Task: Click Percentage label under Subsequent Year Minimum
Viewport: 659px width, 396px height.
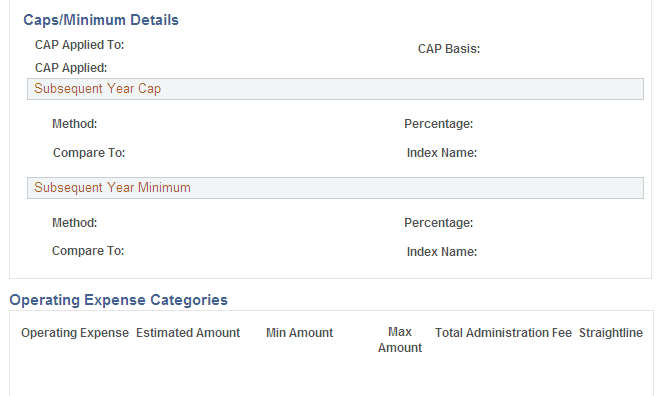Action: 439,223
